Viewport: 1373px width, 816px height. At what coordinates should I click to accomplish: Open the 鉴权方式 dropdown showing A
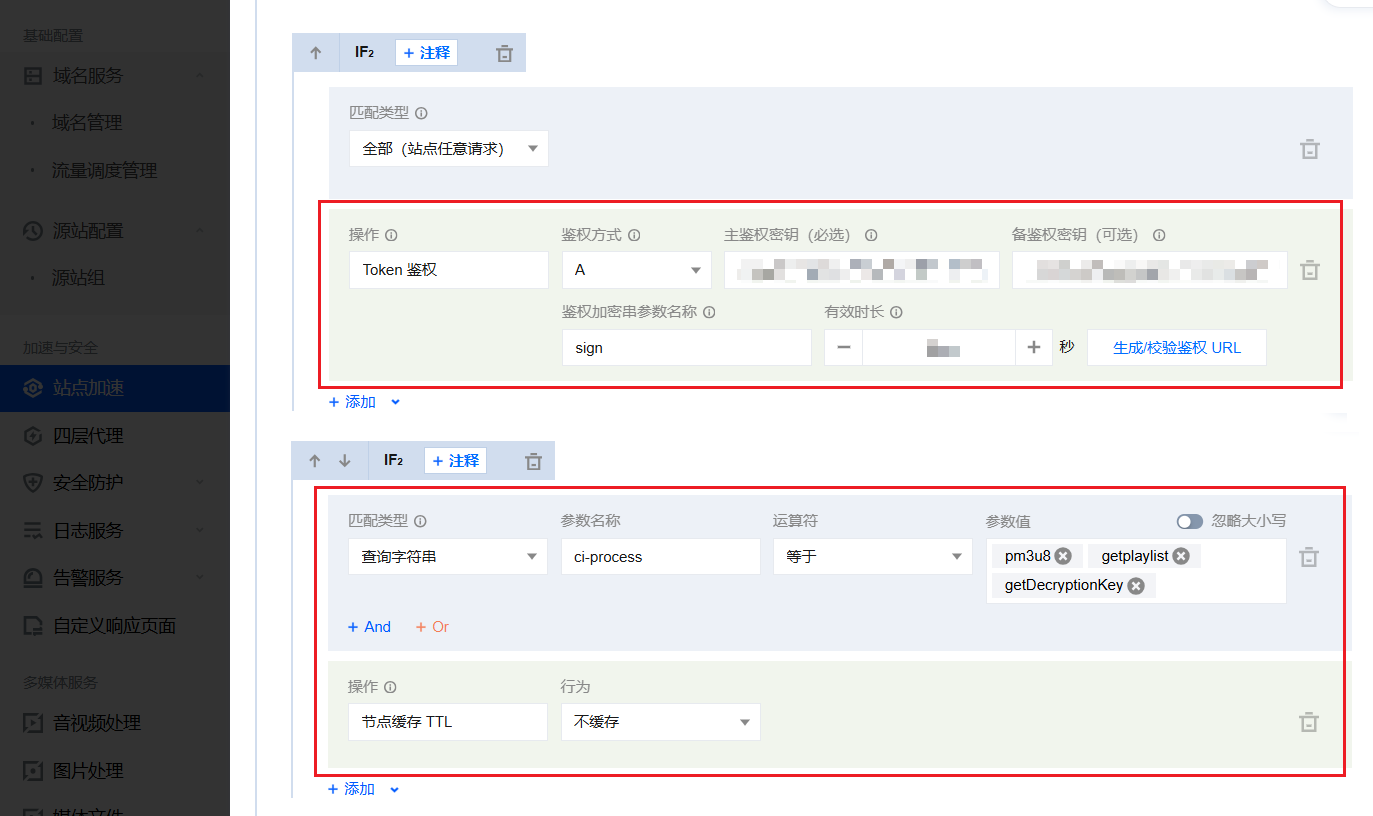[636, 270]
